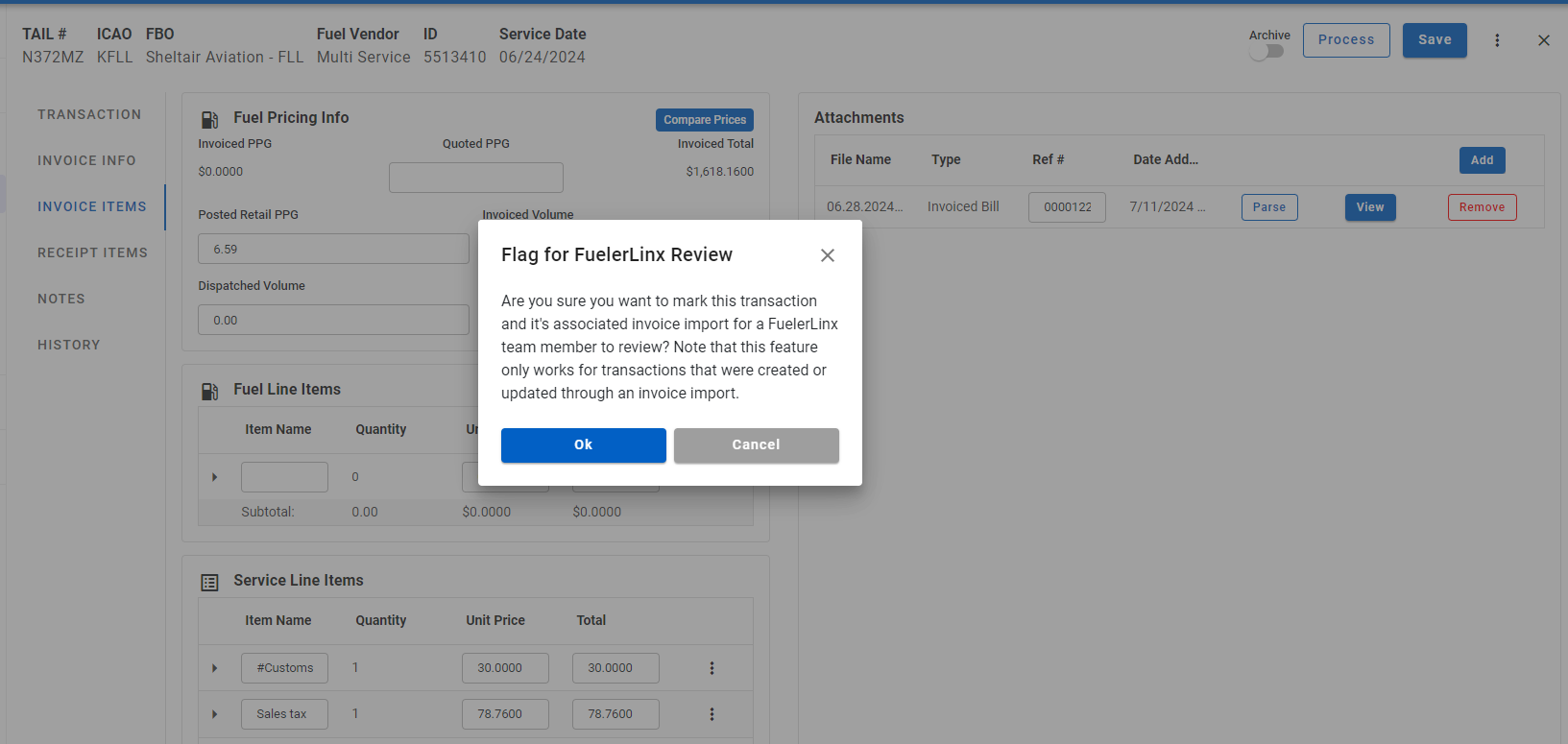Click the Invoiced Bill type cell
Image resolution: width=1568 pixels, height=744 pixels.
tap(963, 207)
